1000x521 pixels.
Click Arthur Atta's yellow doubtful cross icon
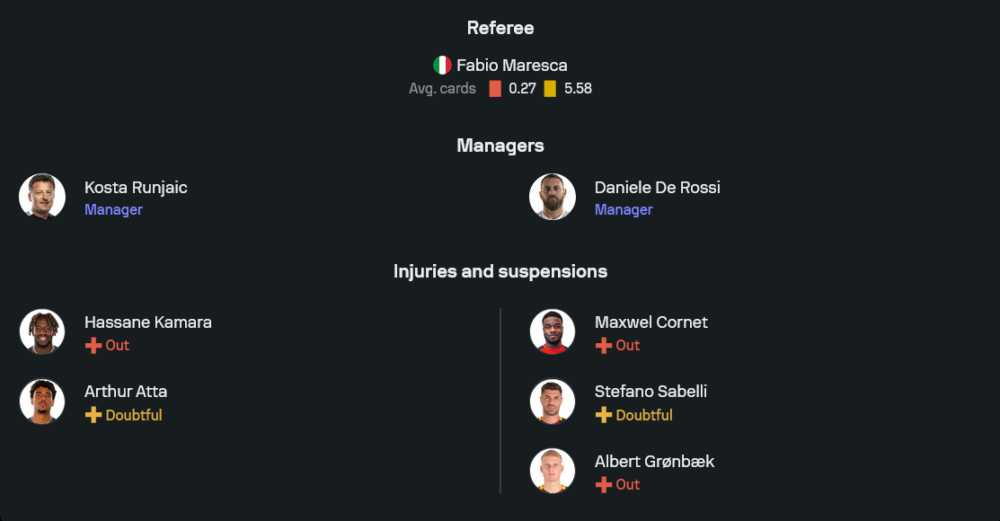(93, 415)
